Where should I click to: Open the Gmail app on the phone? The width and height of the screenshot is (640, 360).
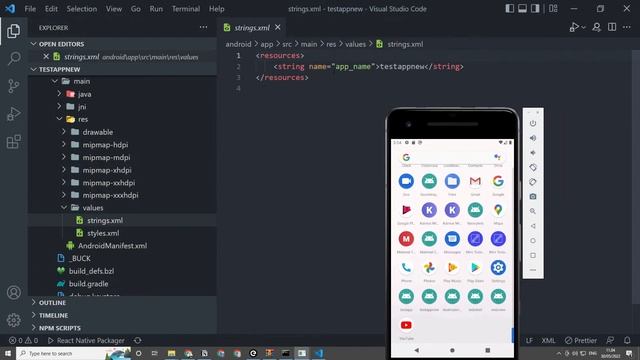pos(475,181)
